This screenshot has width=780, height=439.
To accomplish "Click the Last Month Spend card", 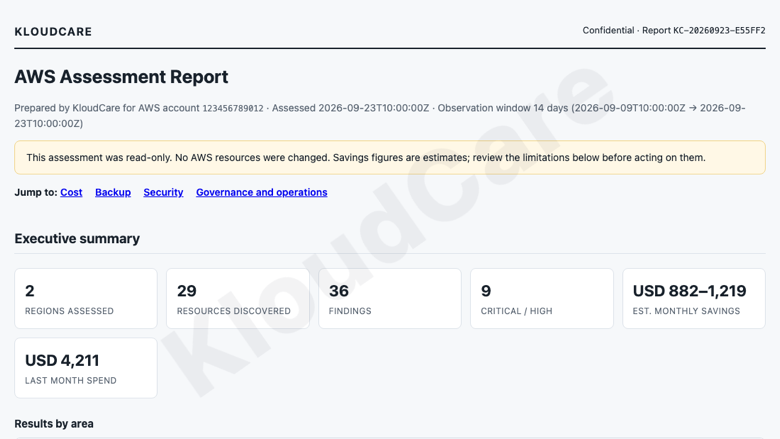I will tap(86, 368).
